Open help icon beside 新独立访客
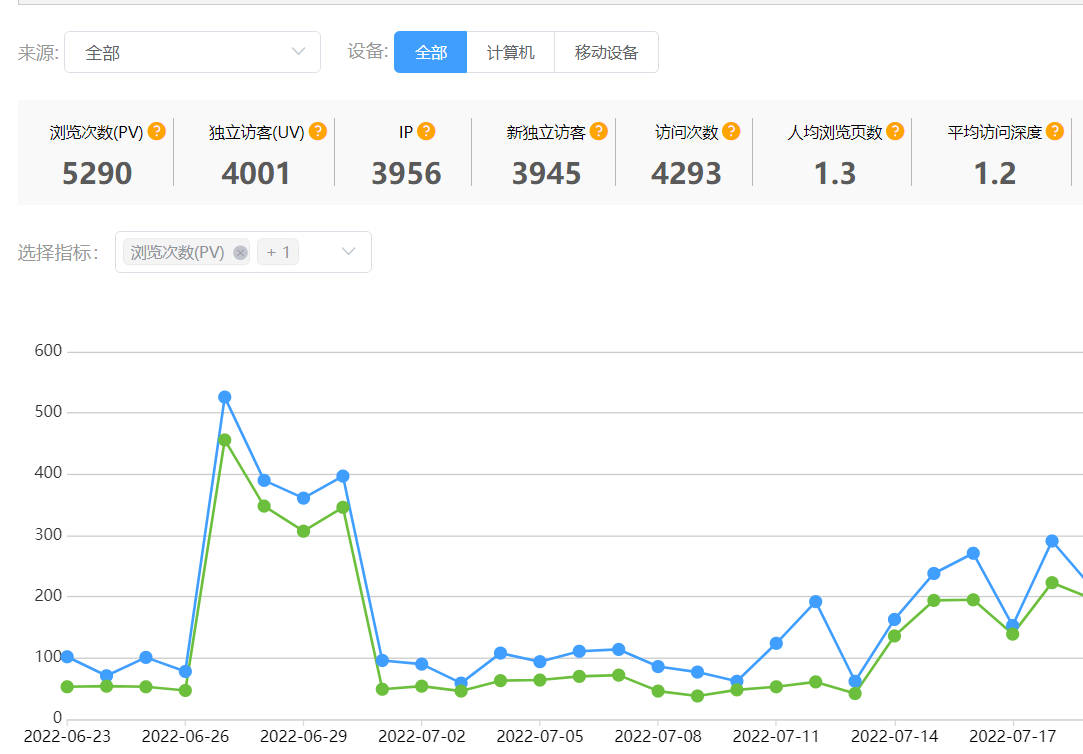The width and height of the screenshot is (1083, 754). pos(599,131)
